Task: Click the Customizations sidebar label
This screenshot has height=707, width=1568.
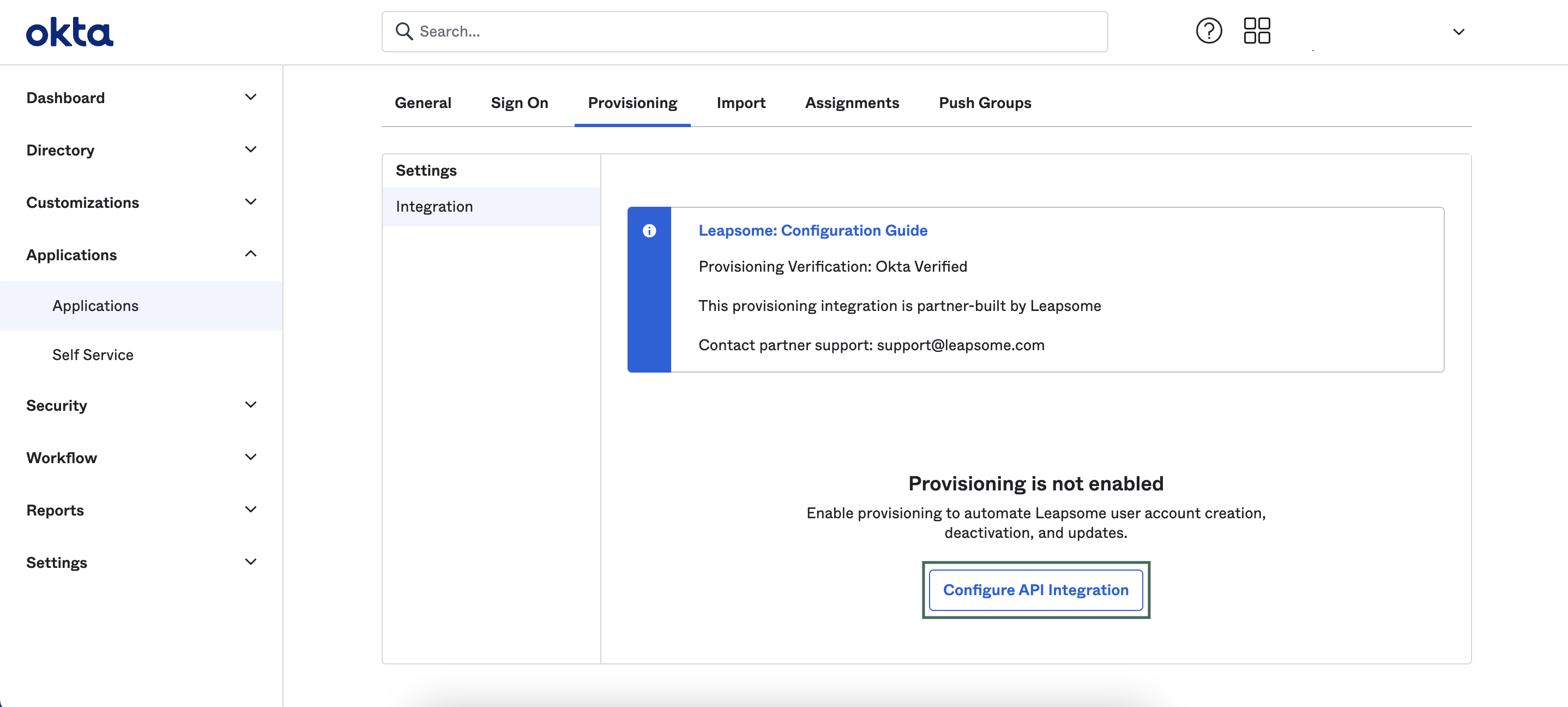Action: pyautogui.click(x=83, y=203)
